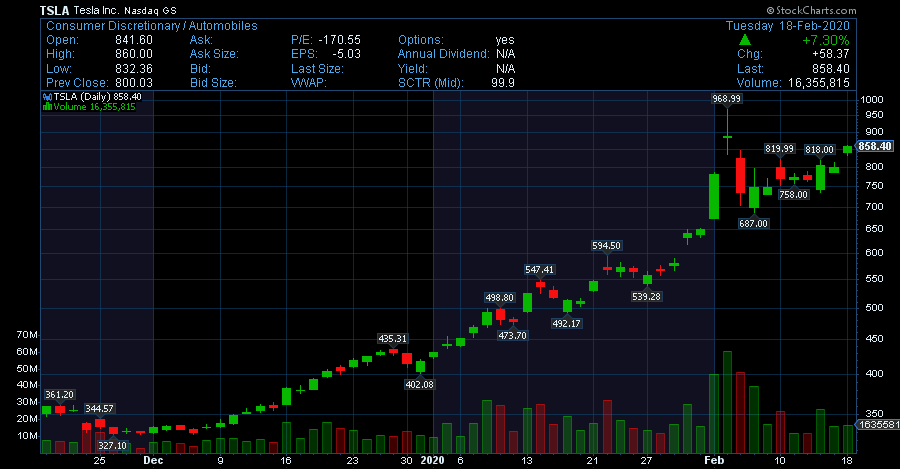Click the last green candlestick near 858.40
Screen dimensions: 900x469
[848, 150]
